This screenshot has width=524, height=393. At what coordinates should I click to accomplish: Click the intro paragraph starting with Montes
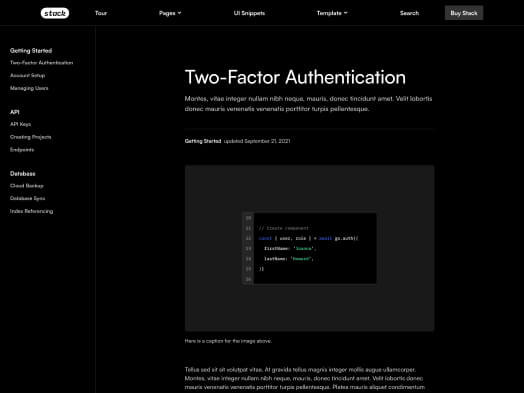click(x=308, y=104)
